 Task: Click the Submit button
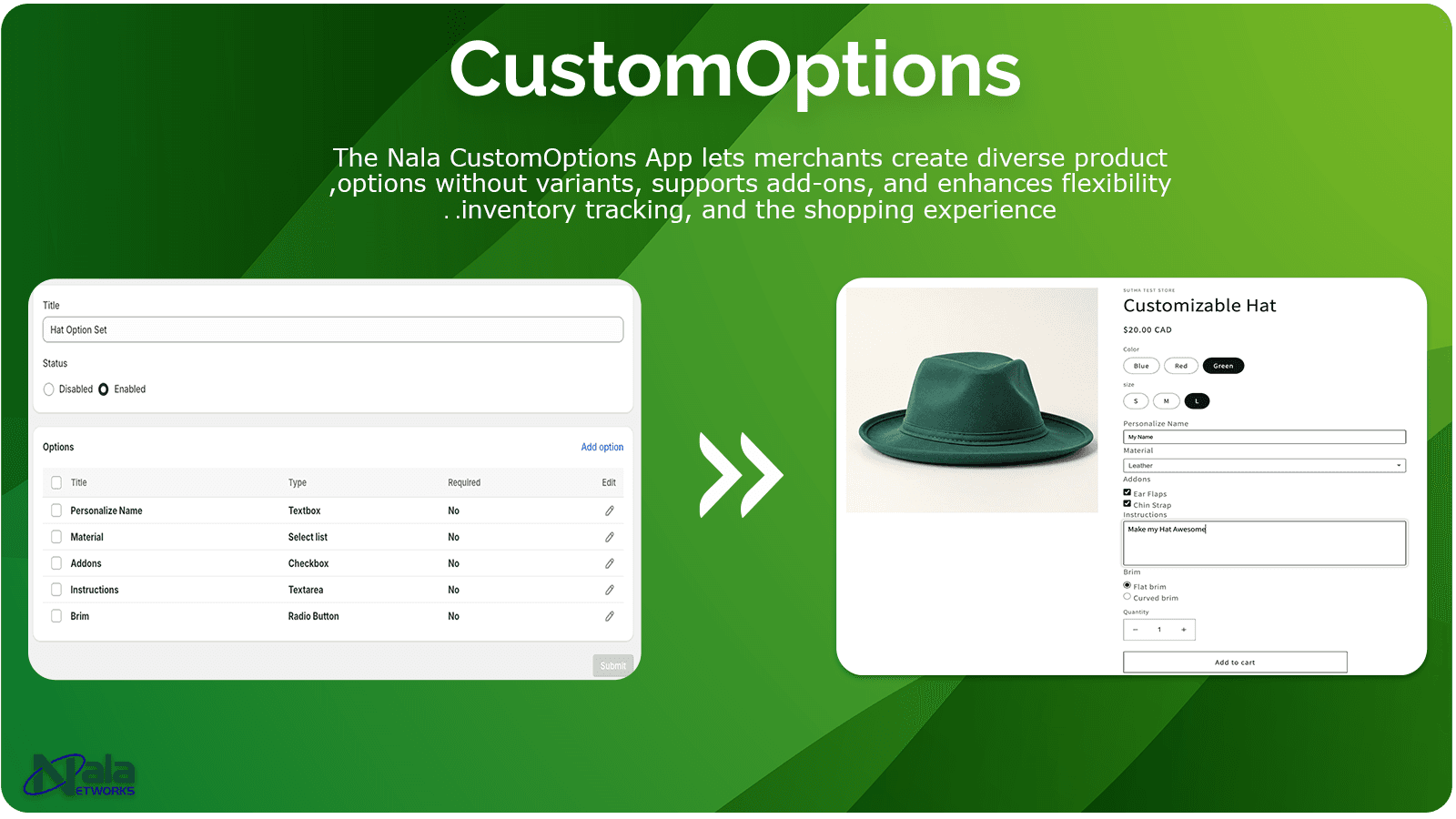pyautogui.click(x=612, y=665)
